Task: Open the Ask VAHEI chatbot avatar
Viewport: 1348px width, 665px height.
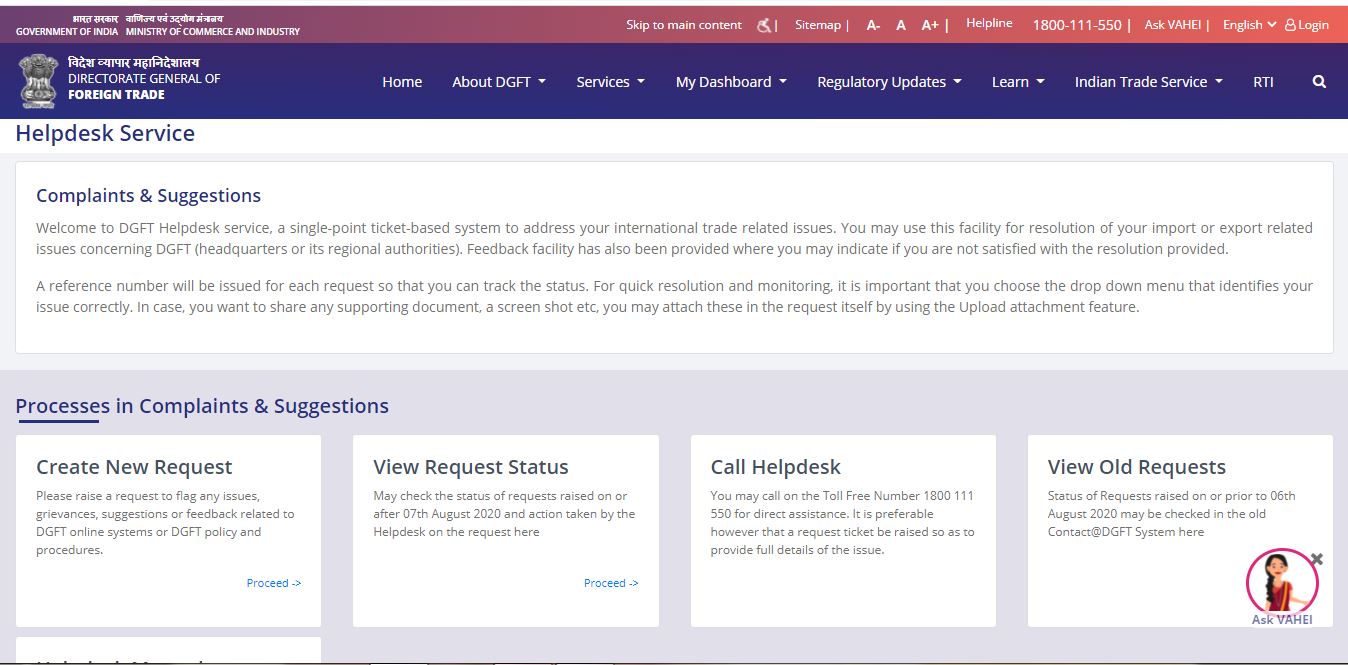Action: [x=1281, y=583]
